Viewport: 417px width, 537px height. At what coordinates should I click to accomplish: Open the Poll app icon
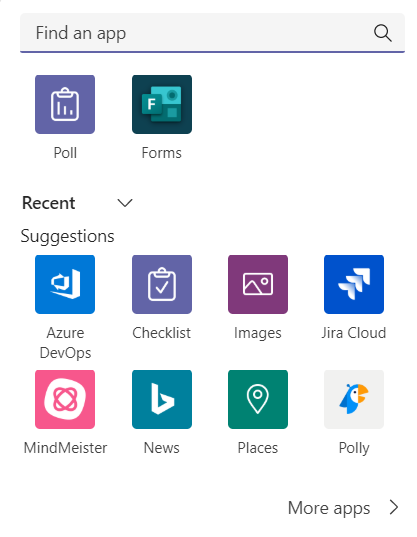65,104
